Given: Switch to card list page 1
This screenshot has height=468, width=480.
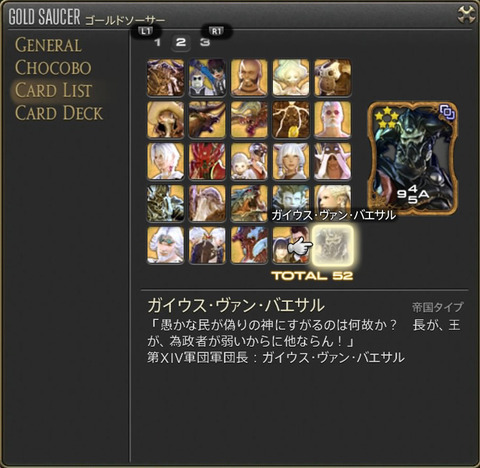Looking at the screenshot, I should tap(158, 42).
